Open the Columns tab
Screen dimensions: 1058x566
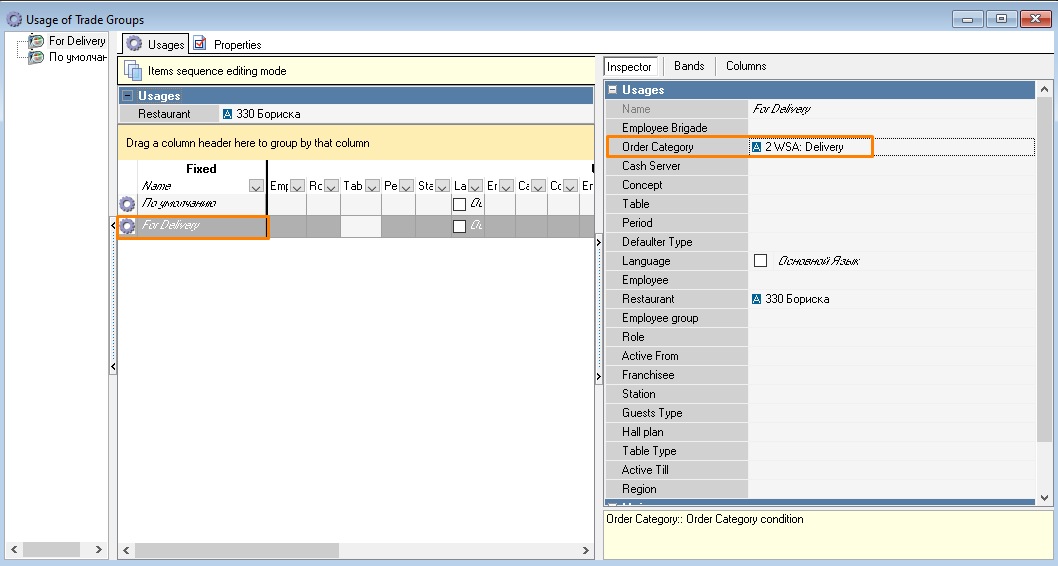(746, 66)
